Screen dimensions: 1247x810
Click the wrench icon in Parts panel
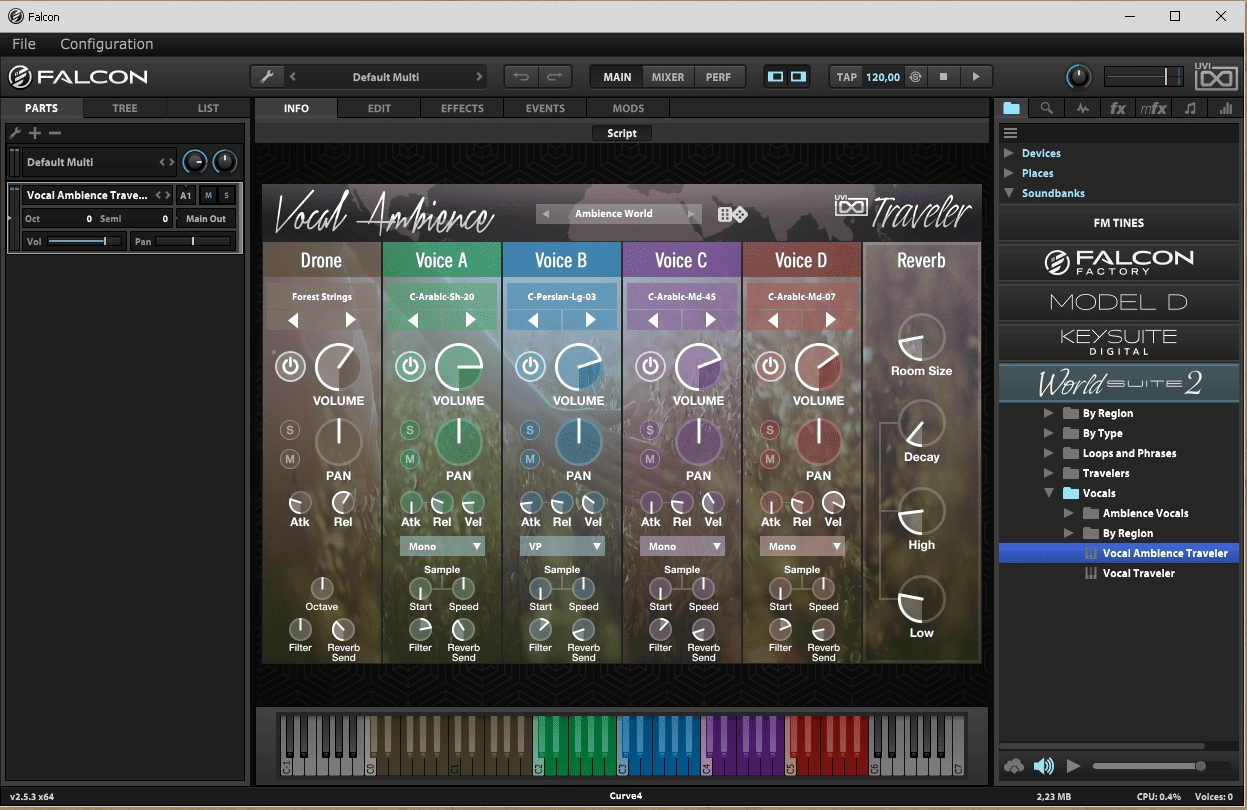15,133
